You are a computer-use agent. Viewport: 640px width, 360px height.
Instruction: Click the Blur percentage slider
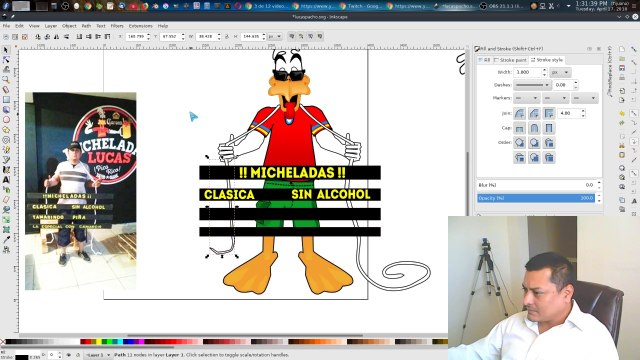536,185
